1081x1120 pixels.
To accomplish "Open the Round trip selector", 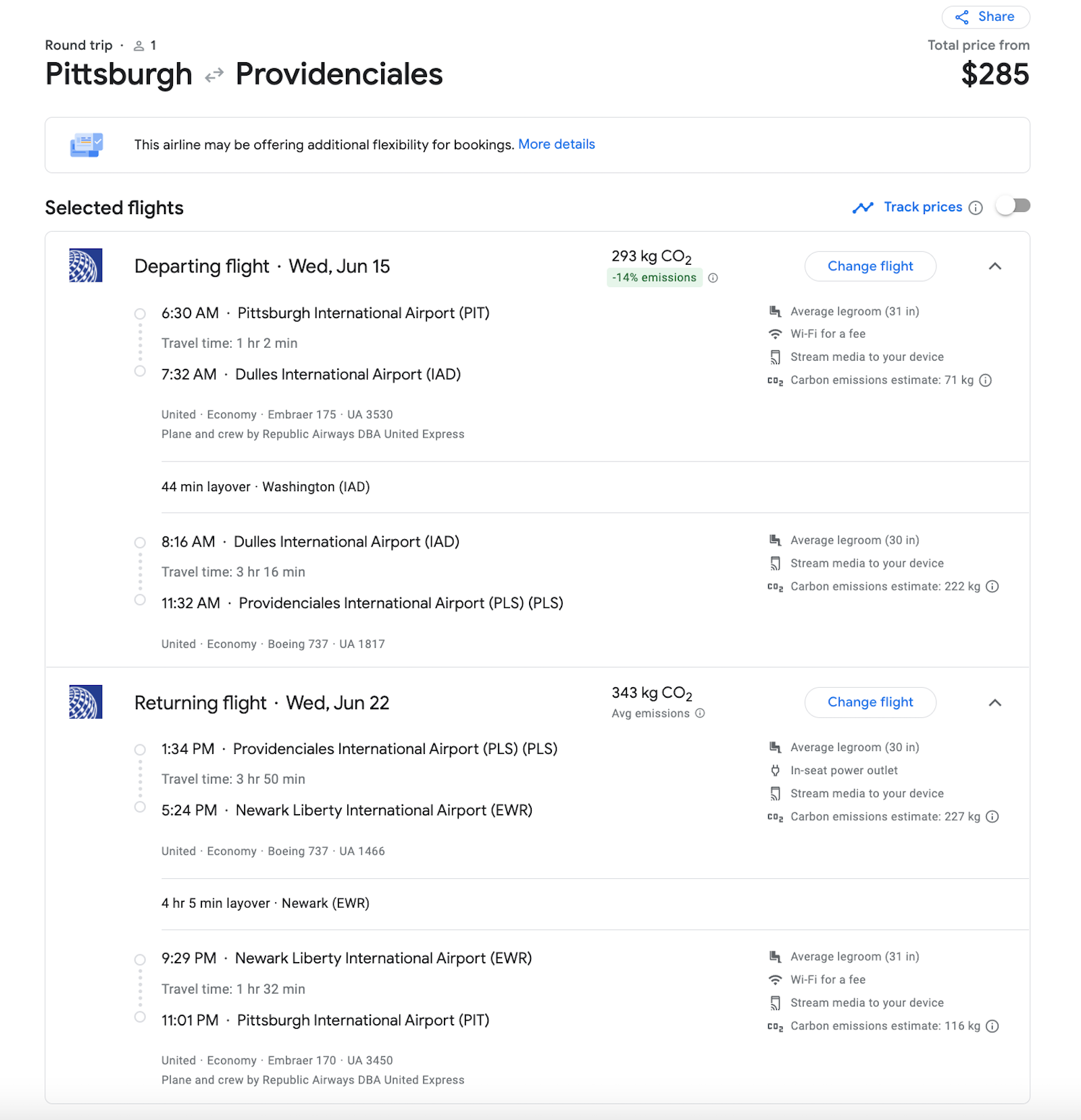I will 79,45.
